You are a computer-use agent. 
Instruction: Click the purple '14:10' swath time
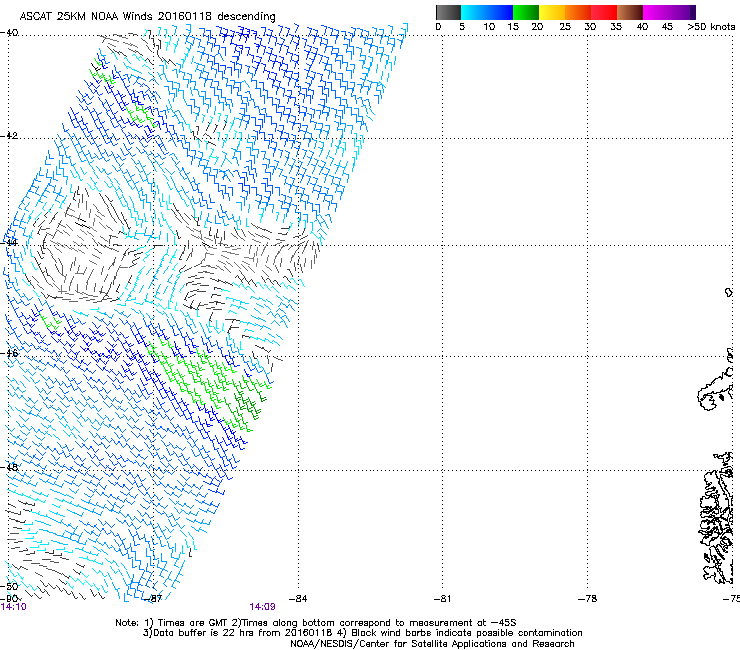pos(14,607)
